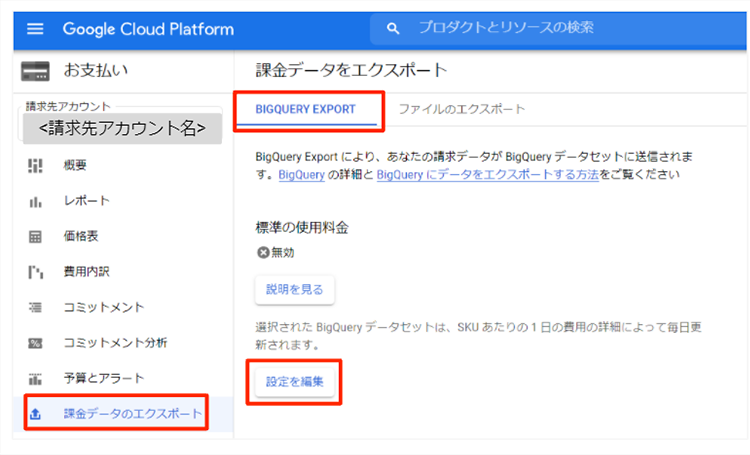Image resolution: width=750 pixels, height=455 pixels.
Task: Switch to the ファイルのエクスポート tab
Action: point(462,110)
